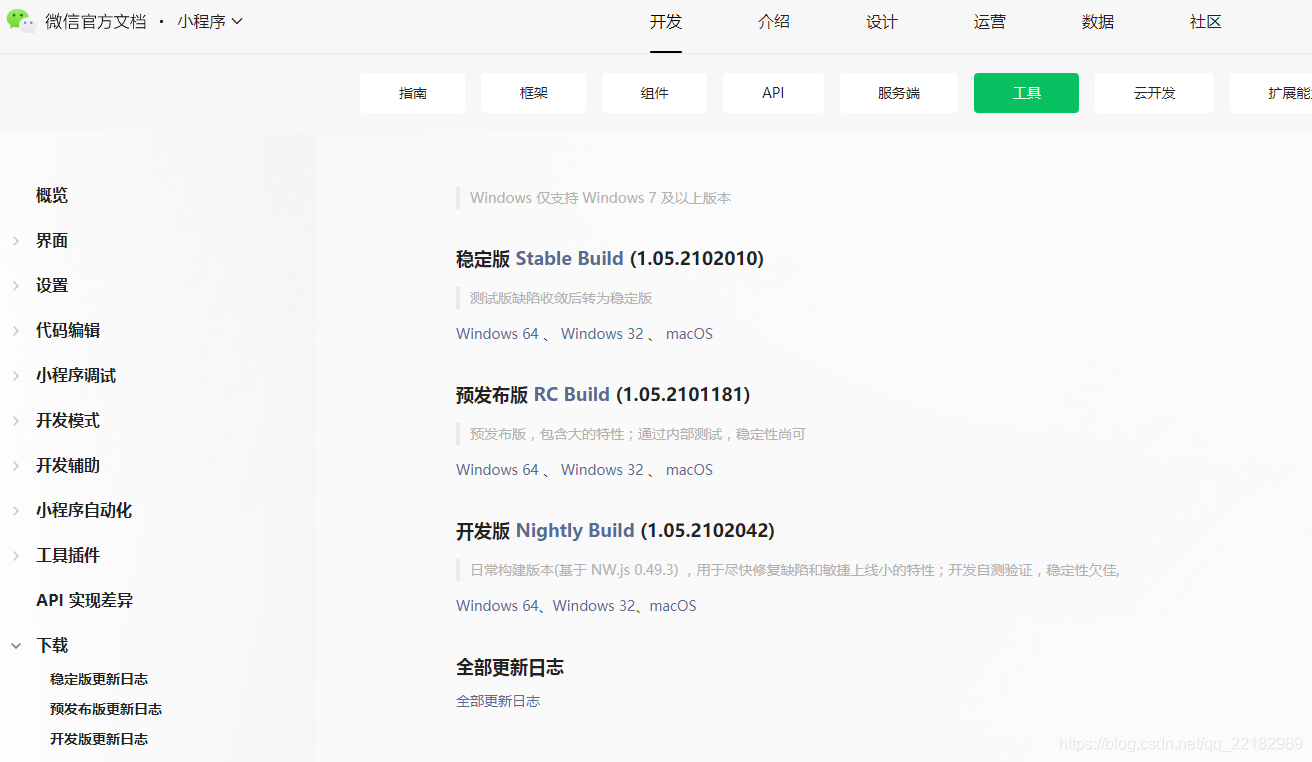This screenshot has height=762, width=1312.
Task: Click the green 工具 button
Action: coord(1026,93)
